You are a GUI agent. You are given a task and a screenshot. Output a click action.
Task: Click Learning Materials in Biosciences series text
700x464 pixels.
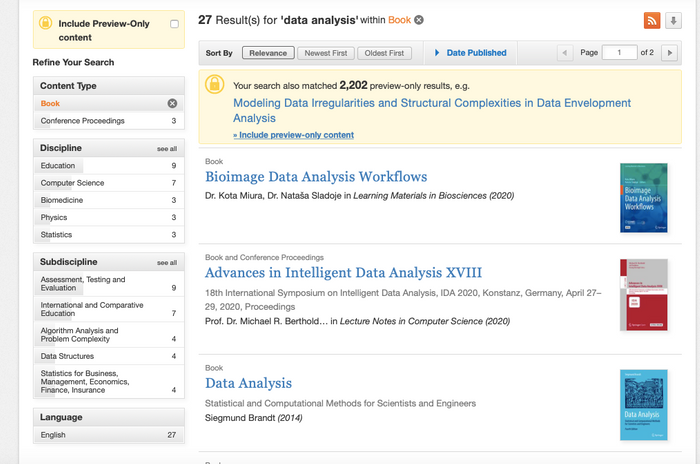click(x=420, y=196)
